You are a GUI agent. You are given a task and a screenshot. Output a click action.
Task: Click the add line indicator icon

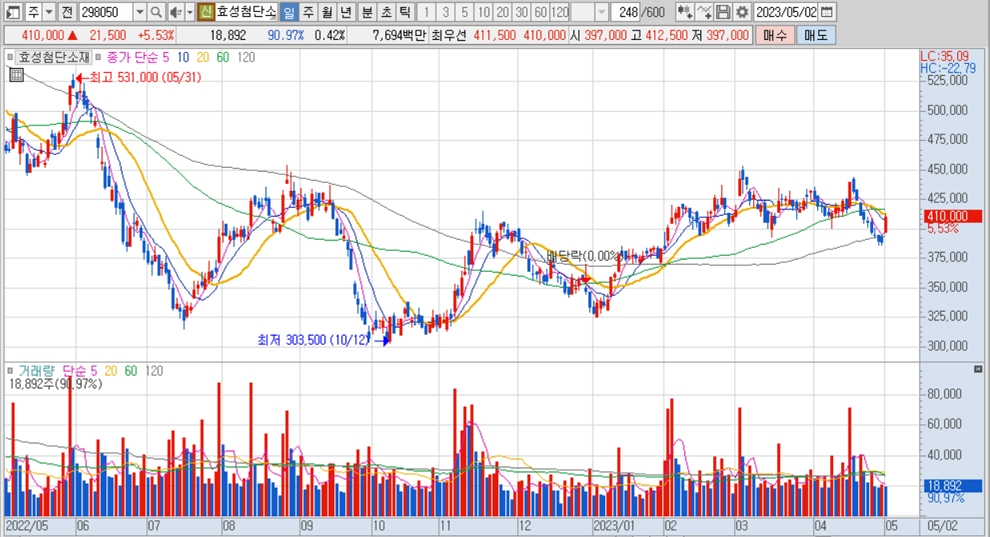[x=704, y=12]
